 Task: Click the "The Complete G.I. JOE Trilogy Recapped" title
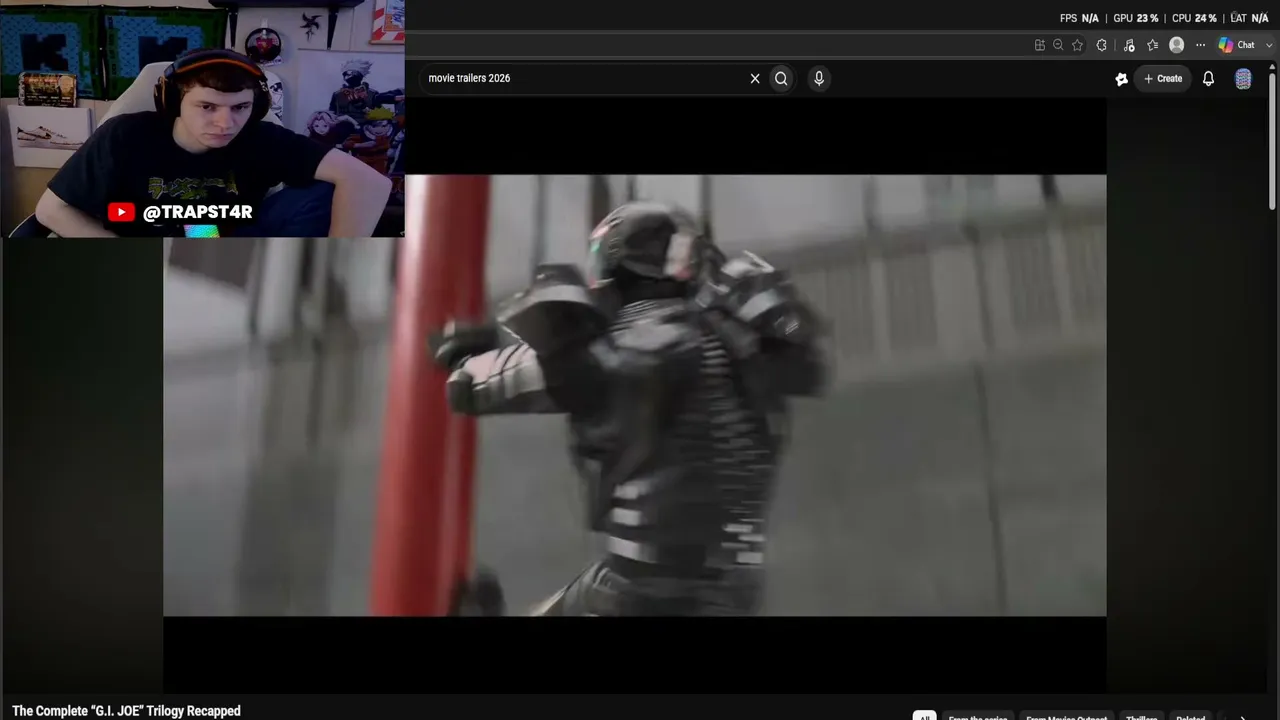126,711
